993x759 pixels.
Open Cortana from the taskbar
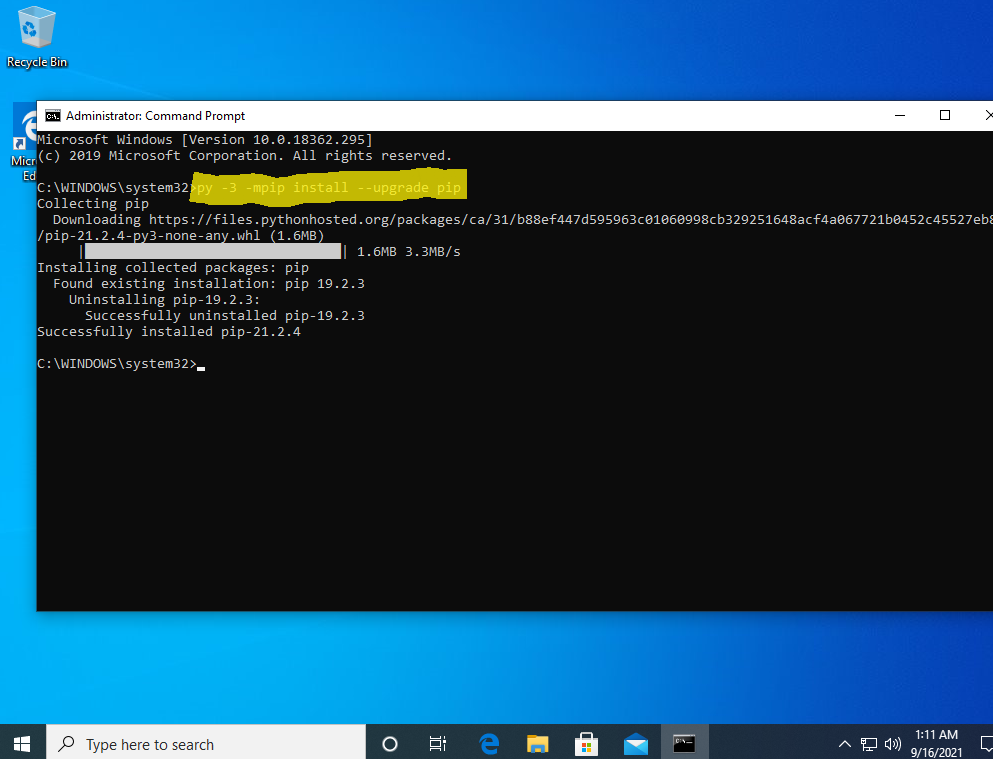[390, 744]
